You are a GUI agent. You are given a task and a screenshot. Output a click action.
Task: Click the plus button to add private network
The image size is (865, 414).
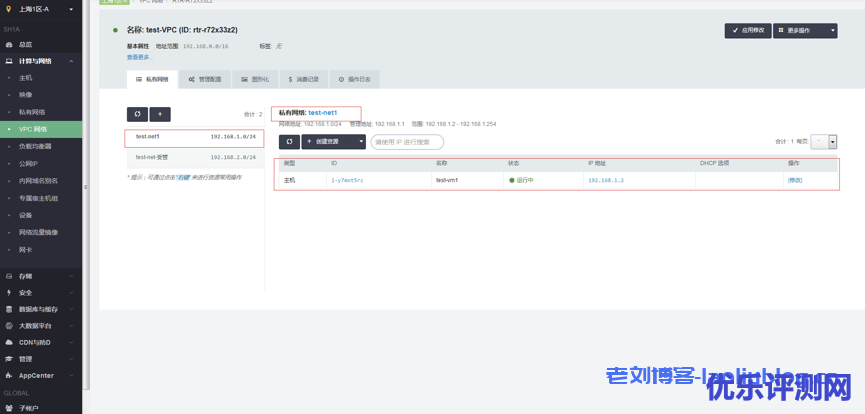pos(160,115)
